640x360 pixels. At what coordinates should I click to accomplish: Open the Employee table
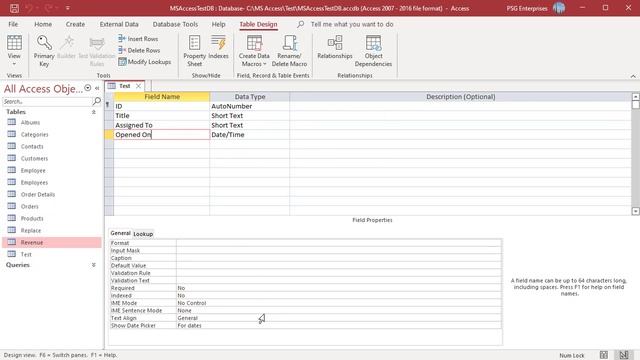pos(33,171)
